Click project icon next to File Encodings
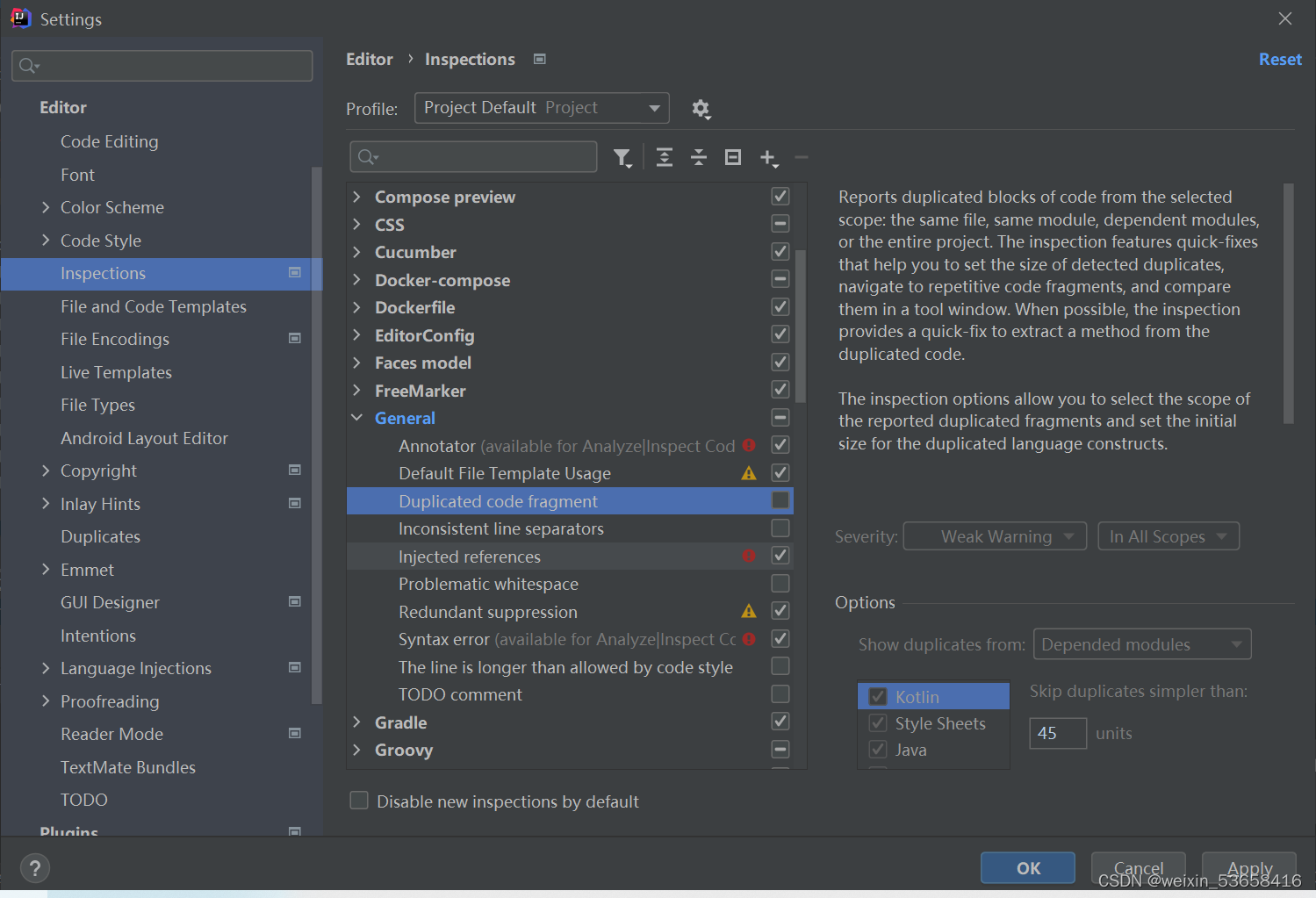The width and height of the screenshot is (1316, 898). coord(295,338)
